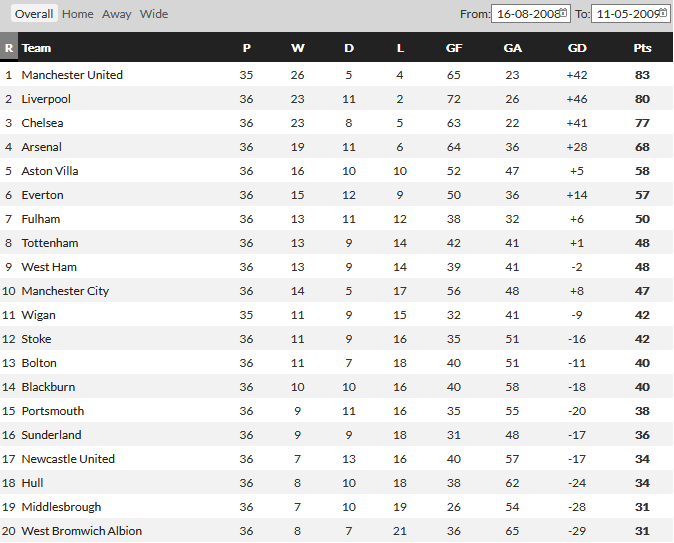The width and height of the screenshot is (674, 543).
Task: Click the To date field 11-05-2009
Action: click(x=631, y=14)
